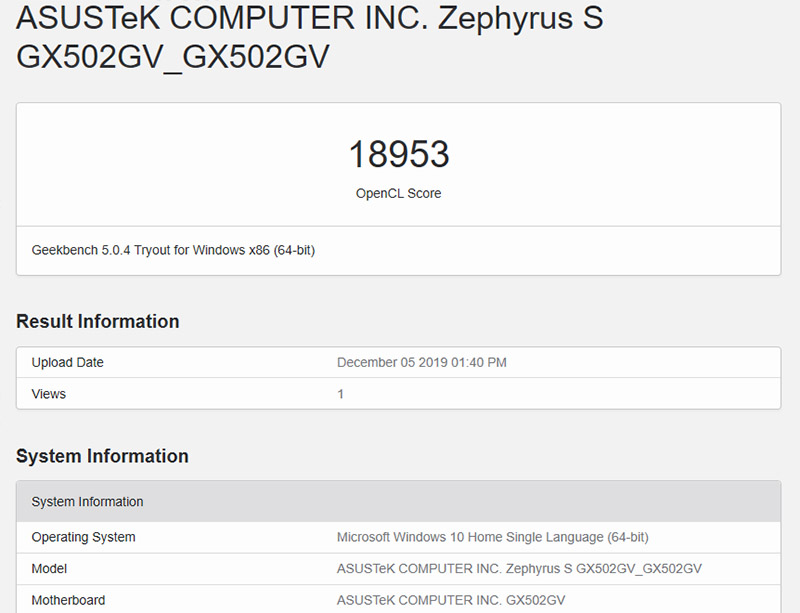Screen dimensions: 800x613
Task: Click the Zephyrus S GX502GV page title
Action: (310, 37)
